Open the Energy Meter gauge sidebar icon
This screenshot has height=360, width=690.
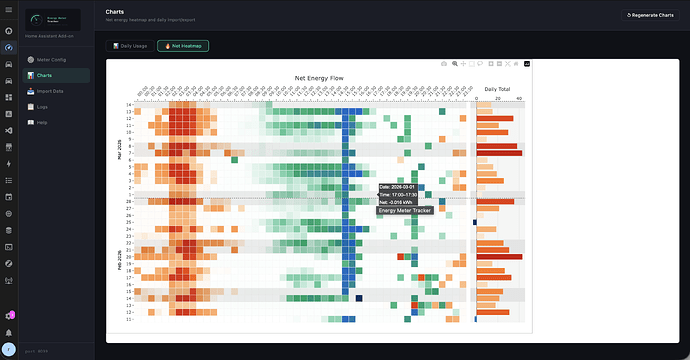[8, 48]
